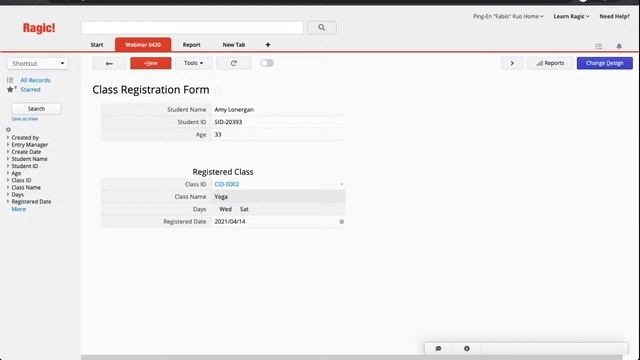The height and width of the screenshot is (360, 640).
Task: Open the Starred link
Action: (x=31, y=89)
